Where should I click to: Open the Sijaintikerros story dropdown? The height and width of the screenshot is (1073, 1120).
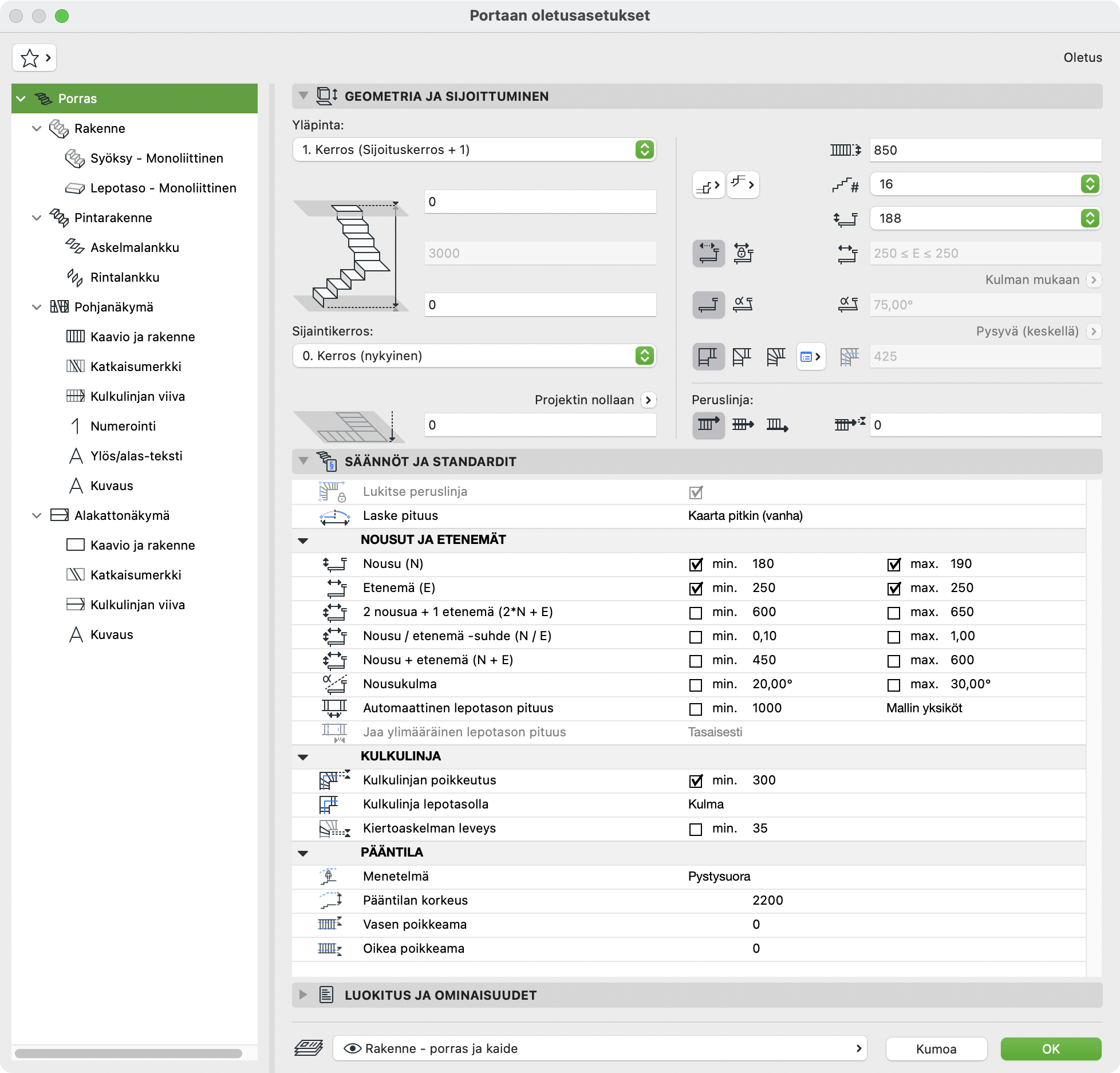[474, 356]
